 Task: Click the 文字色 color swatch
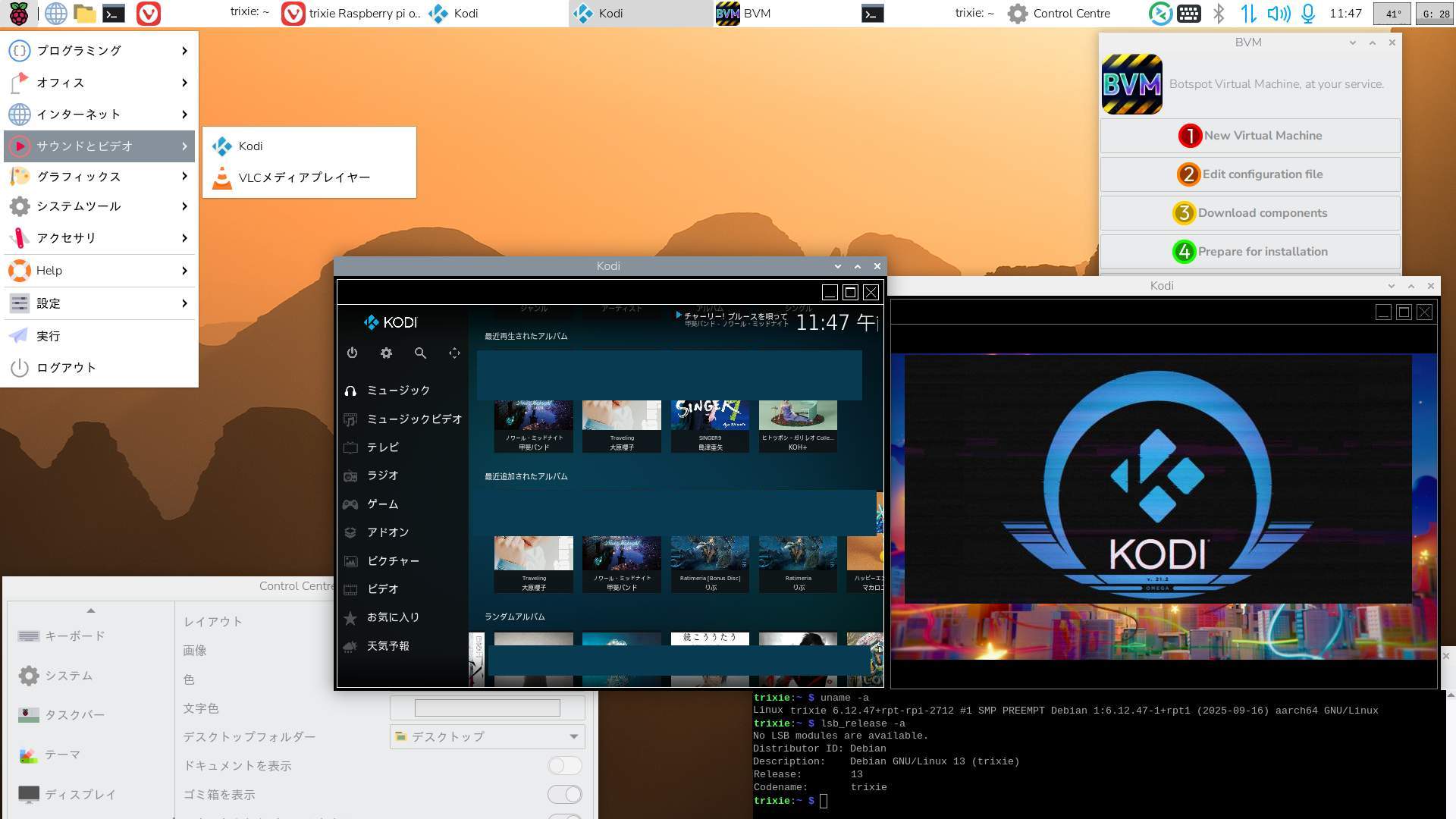click(x=487, y=708)
